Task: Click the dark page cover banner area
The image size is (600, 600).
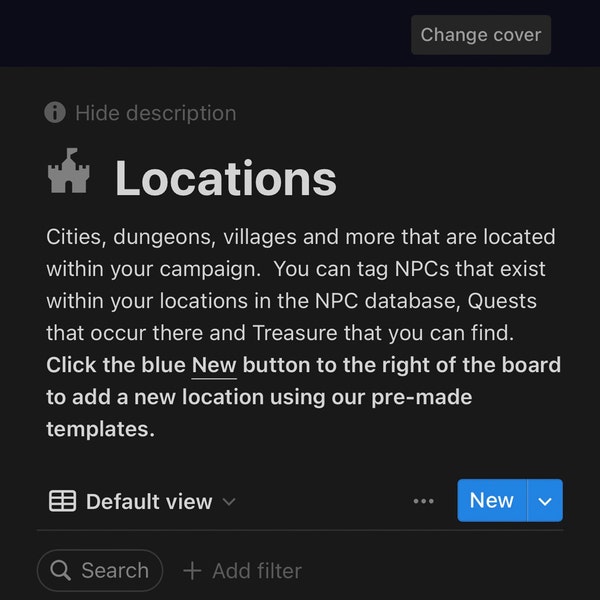Action: (x=205, y=33)
